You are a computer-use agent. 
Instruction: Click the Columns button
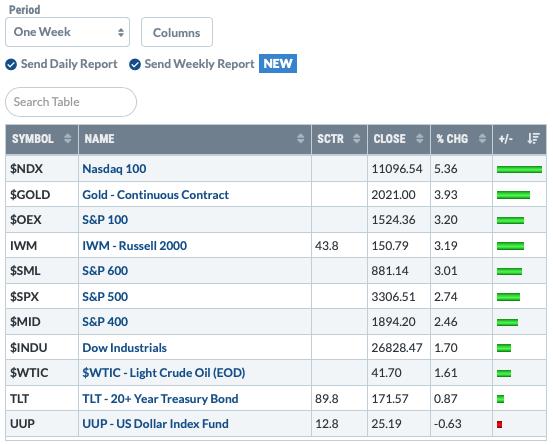click(177, 32)
